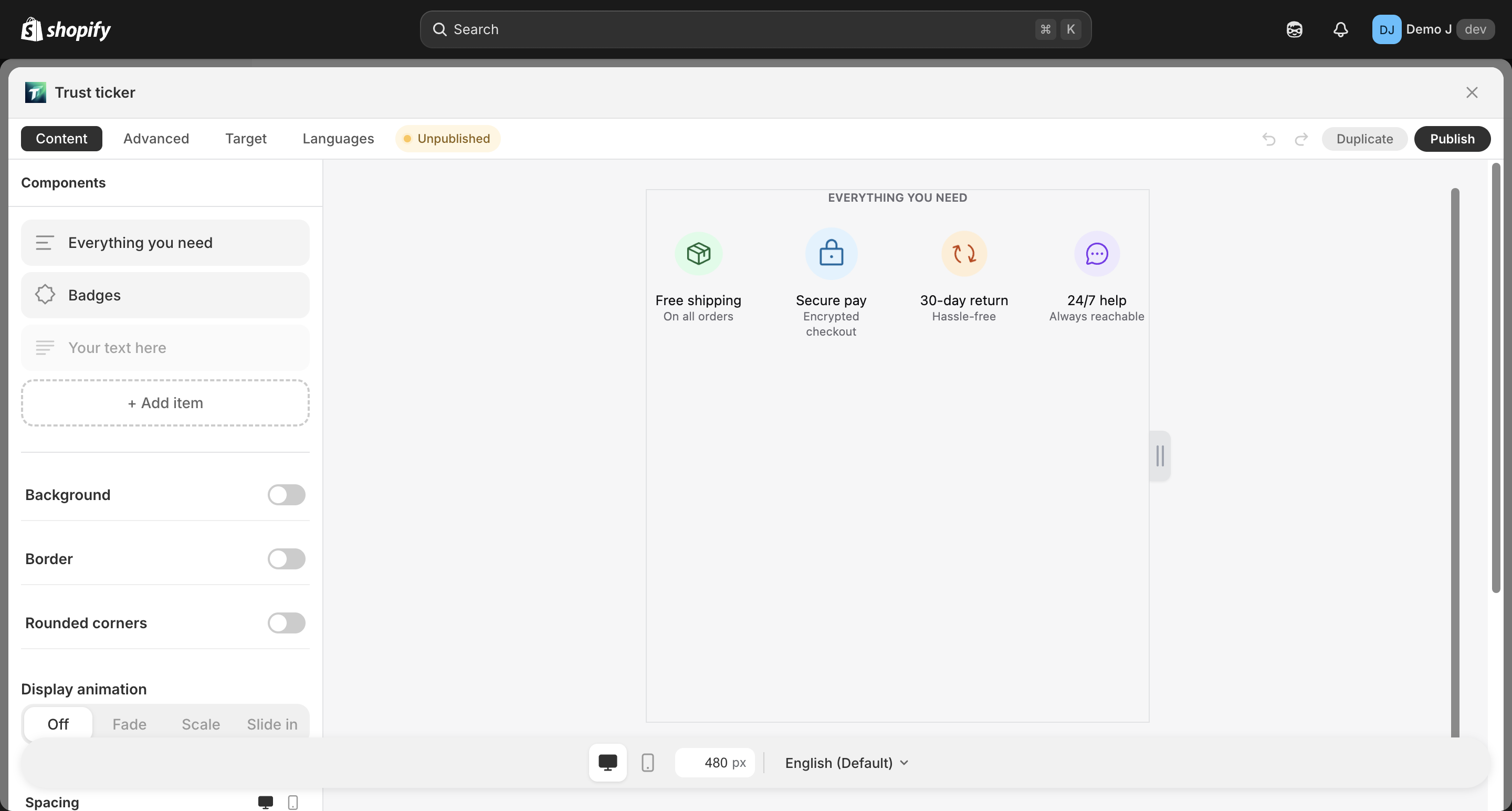The width and height of the screenshot is (1512, 811).
Task: Click the Duplicate button
Action: [1364, 139]
